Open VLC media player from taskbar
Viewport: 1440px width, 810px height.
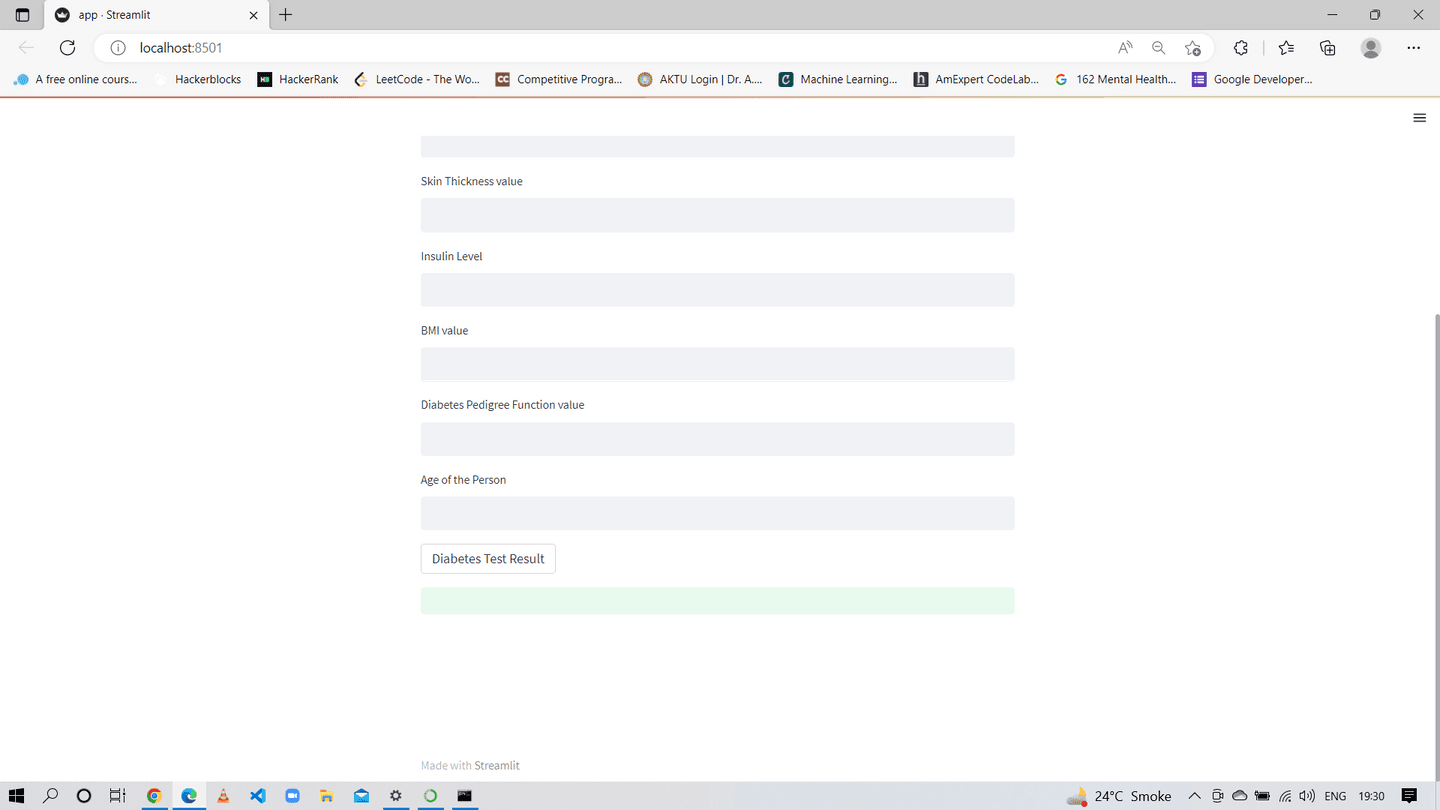click(223, 796)
